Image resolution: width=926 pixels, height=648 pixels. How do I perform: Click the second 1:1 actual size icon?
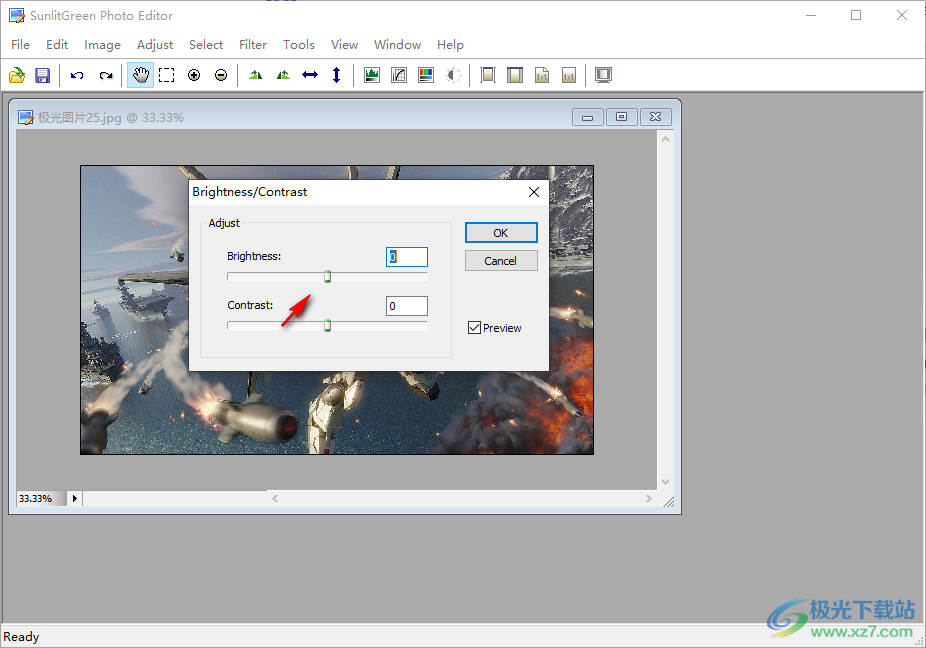[569, 75]
